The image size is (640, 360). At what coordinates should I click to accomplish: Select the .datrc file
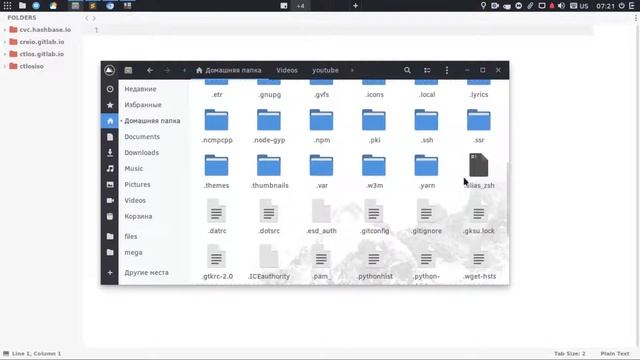click(x=216, y=217)
